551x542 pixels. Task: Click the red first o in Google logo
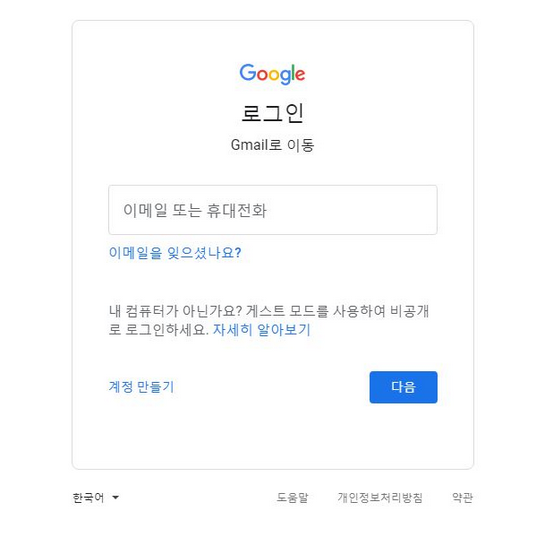[262, 75]
